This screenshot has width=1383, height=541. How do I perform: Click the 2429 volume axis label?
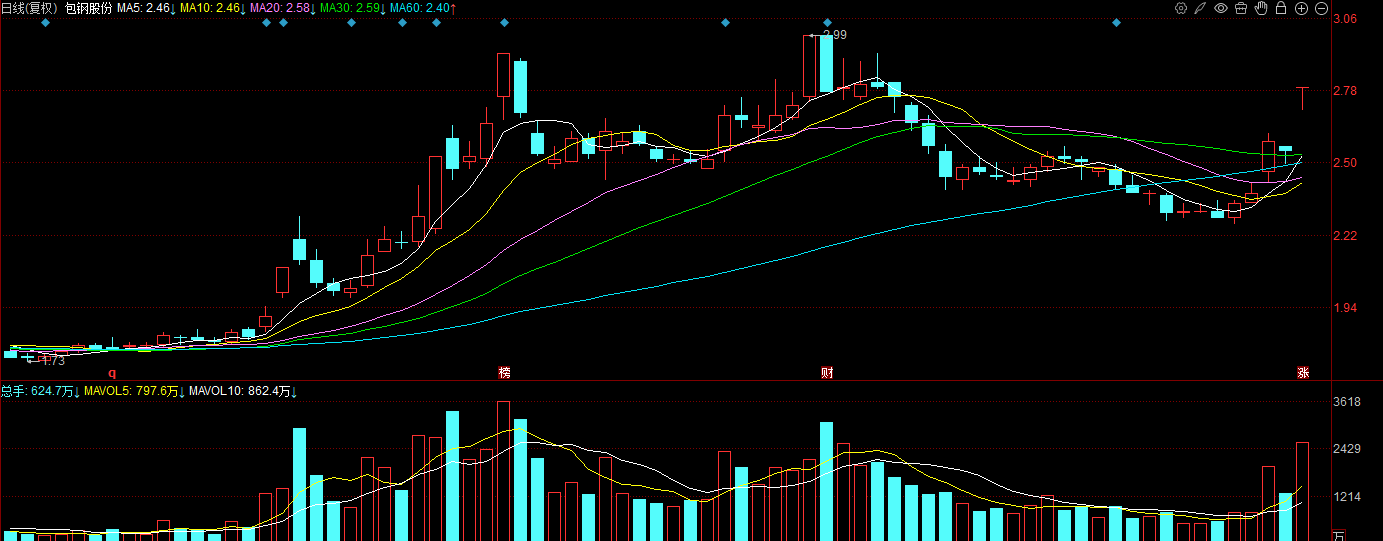1347,449
